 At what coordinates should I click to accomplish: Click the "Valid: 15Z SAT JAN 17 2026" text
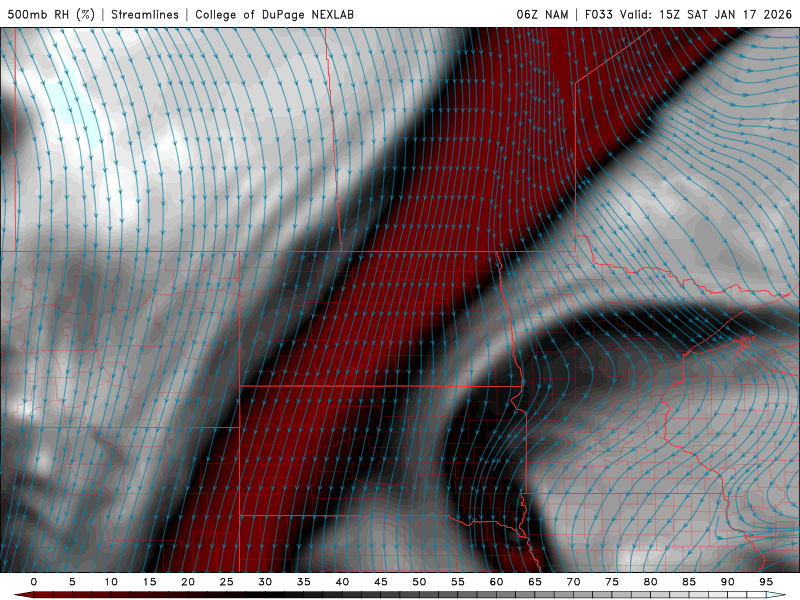(x=706, y=14)
